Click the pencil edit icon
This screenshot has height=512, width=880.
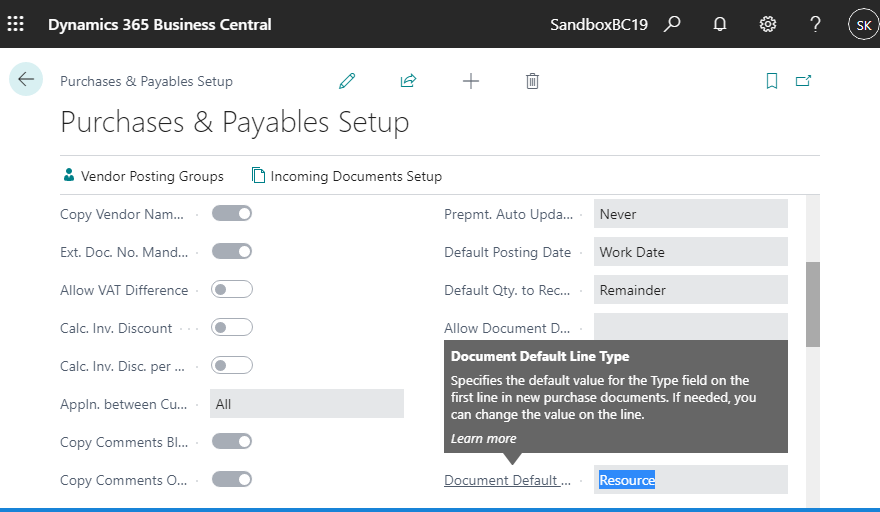pyautogui.click(x=347, y=81)
